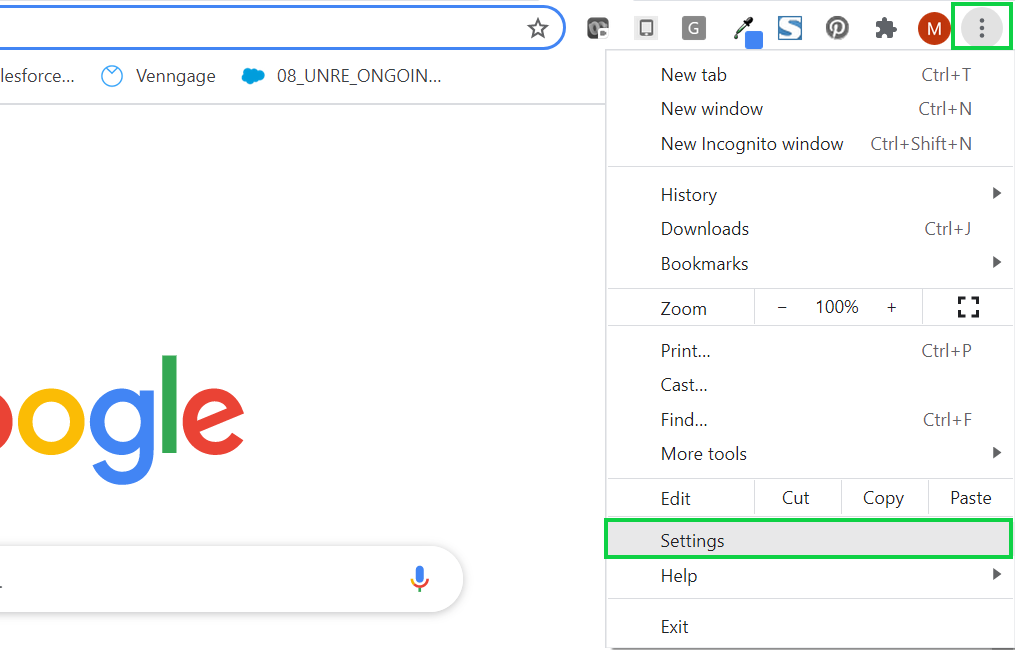Open the 08_UNRE_ONGOIN bookmark
This screenshot has height=650, width=1015.
(x=341, y=76)
